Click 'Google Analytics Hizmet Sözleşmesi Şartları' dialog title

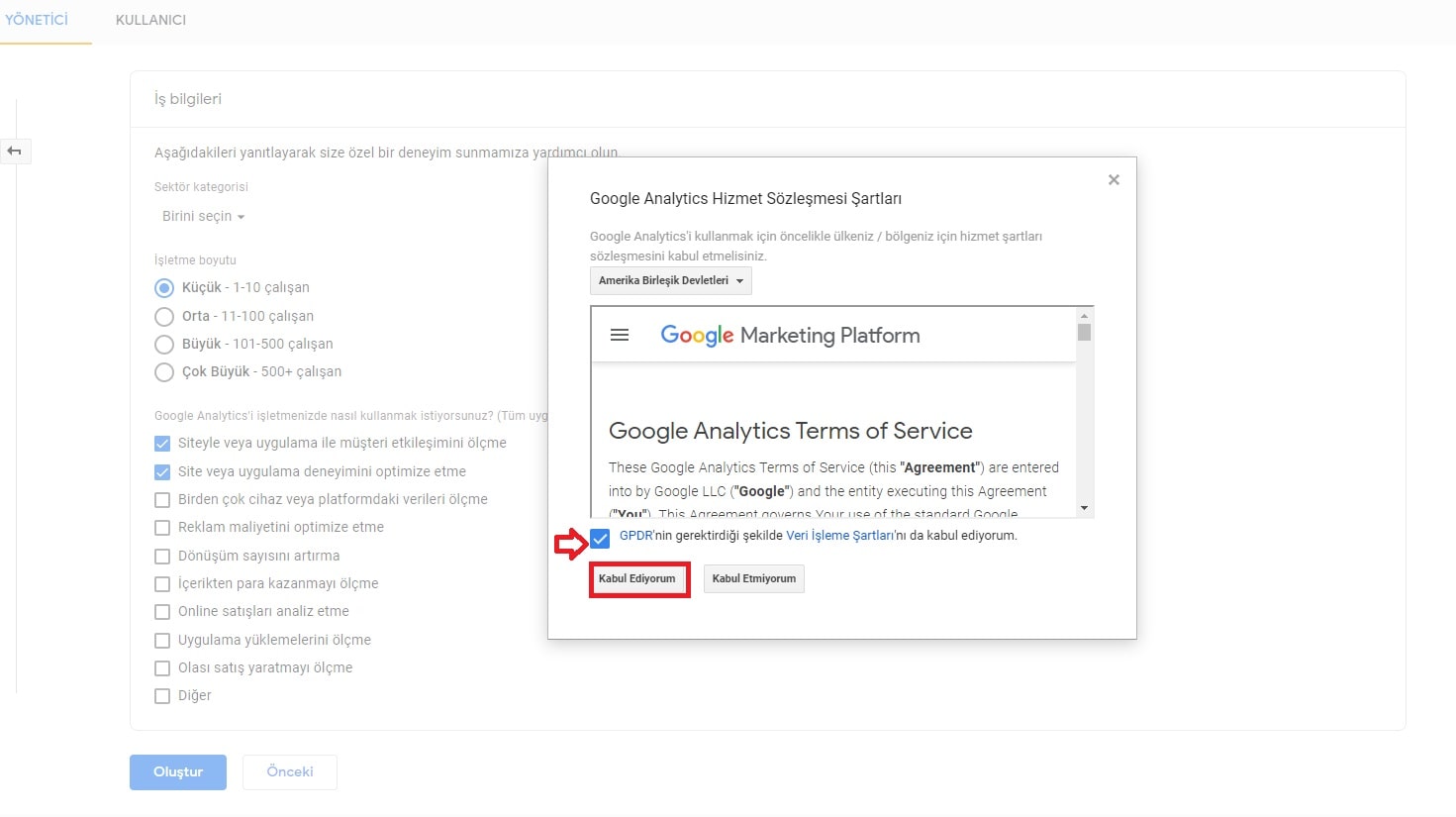(x=745, y=199)
